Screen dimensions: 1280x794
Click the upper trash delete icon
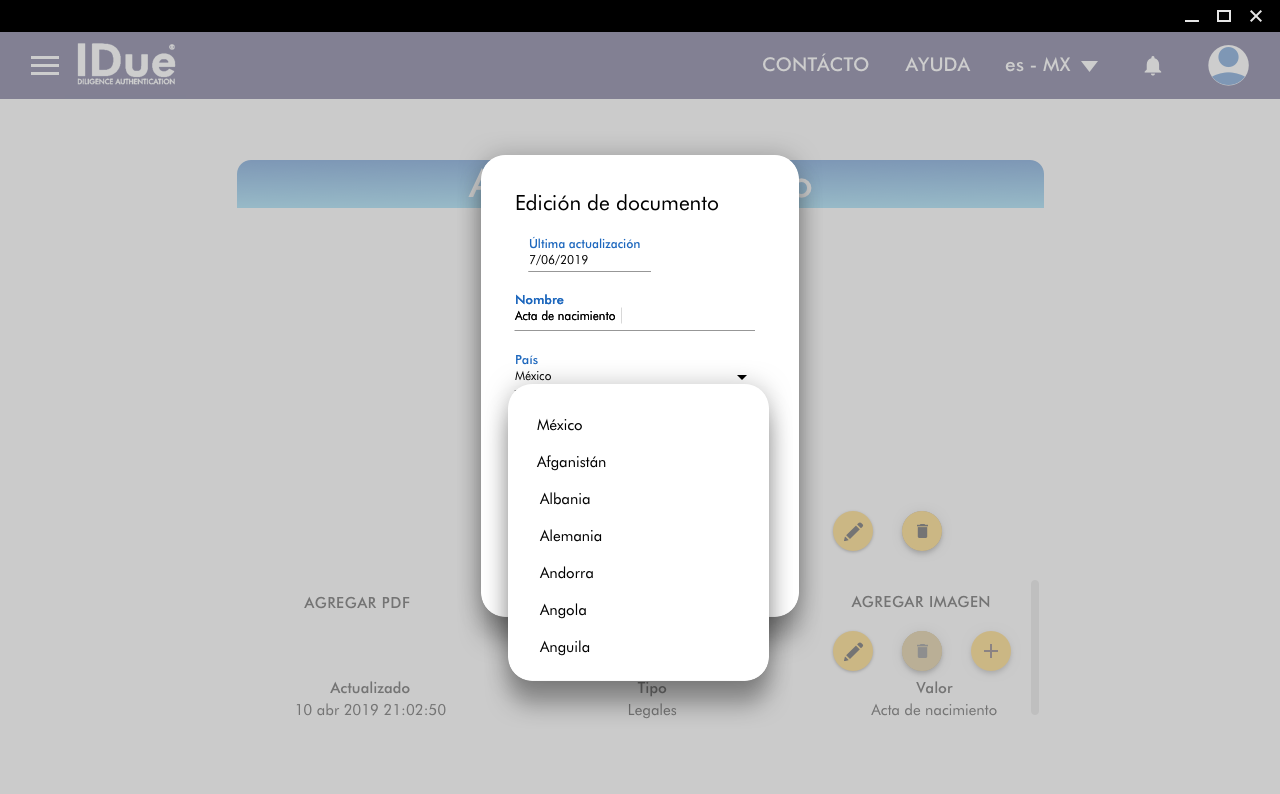[922, 531]
